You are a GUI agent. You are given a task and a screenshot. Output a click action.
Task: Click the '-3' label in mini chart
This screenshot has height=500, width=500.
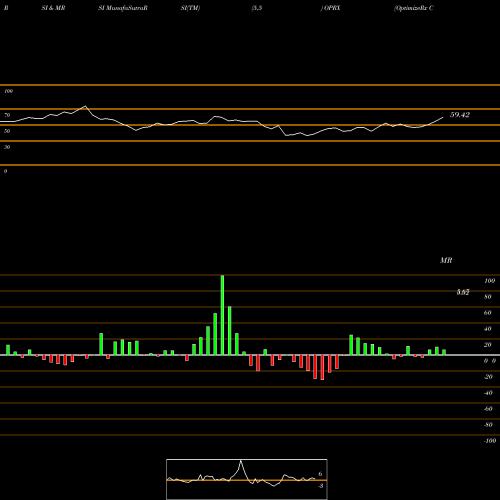[x=320, y=486]
